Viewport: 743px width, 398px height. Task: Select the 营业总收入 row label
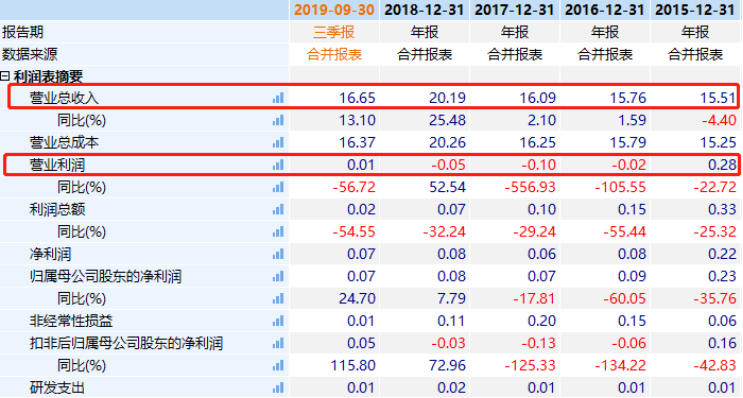click(64, 98)
